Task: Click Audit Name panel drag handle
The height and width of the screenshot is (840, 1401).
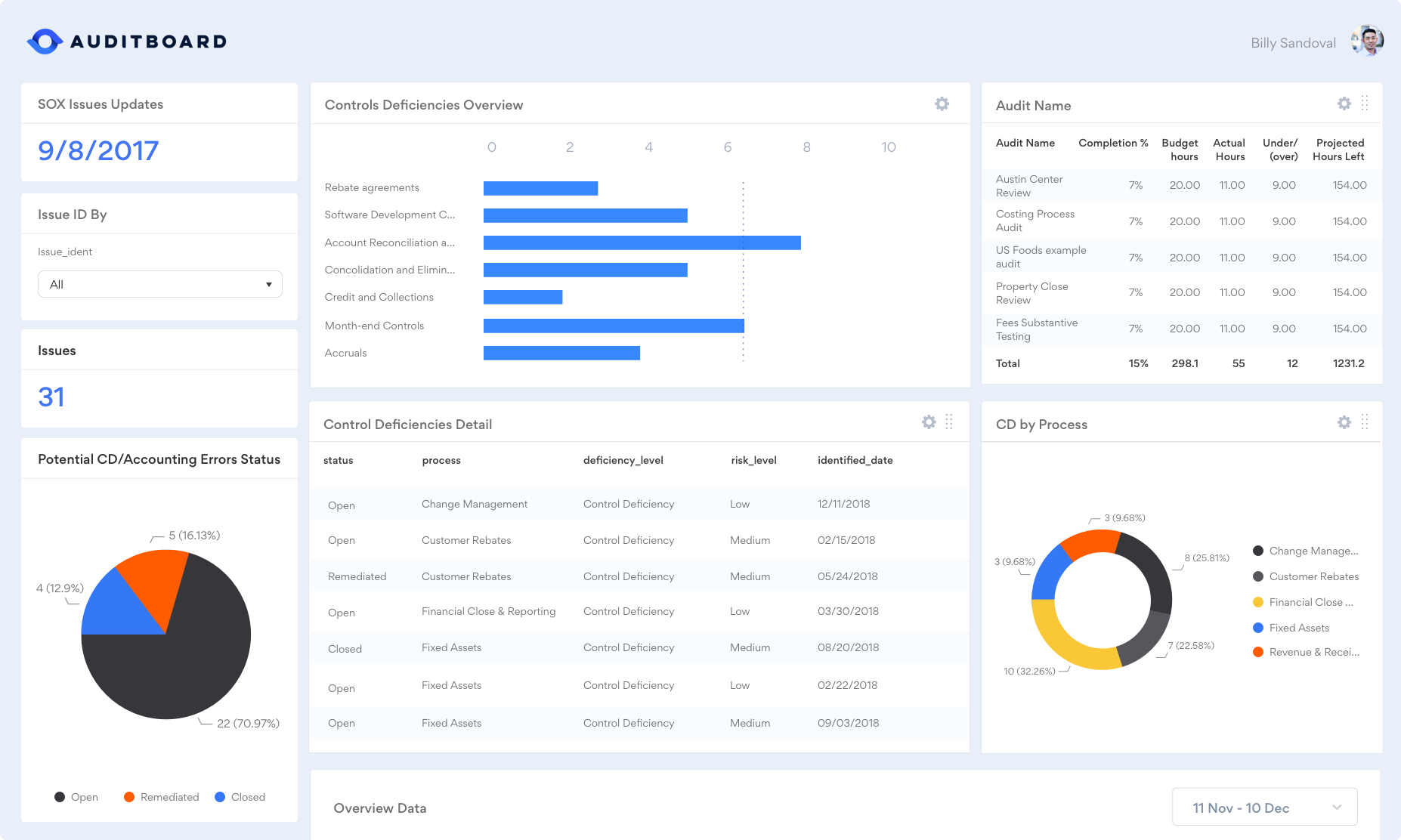Action: 1365,103
